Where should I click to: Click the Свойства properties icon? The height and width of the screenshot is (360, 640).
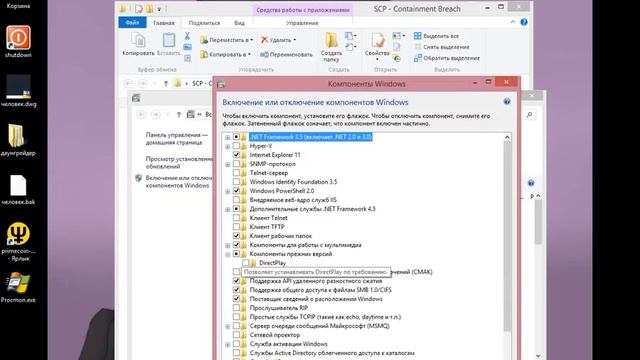[x=377, y=47]
